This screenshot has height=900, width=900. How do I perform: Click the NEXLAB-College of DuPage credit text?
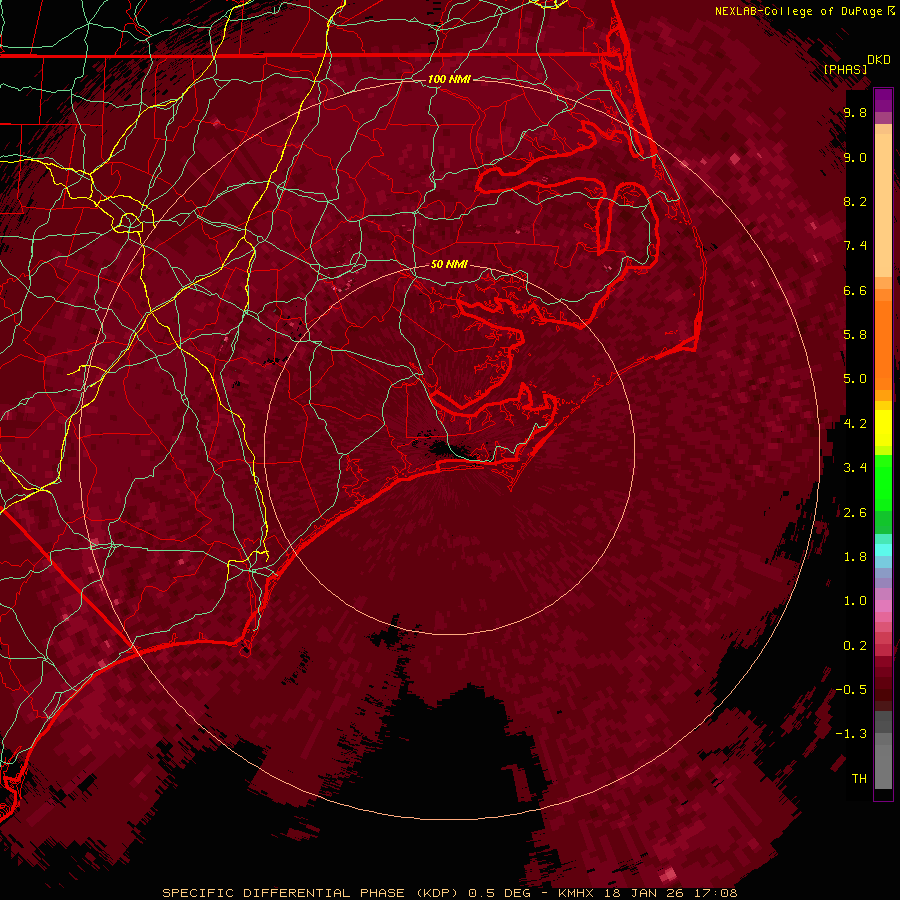pos(799,11)
